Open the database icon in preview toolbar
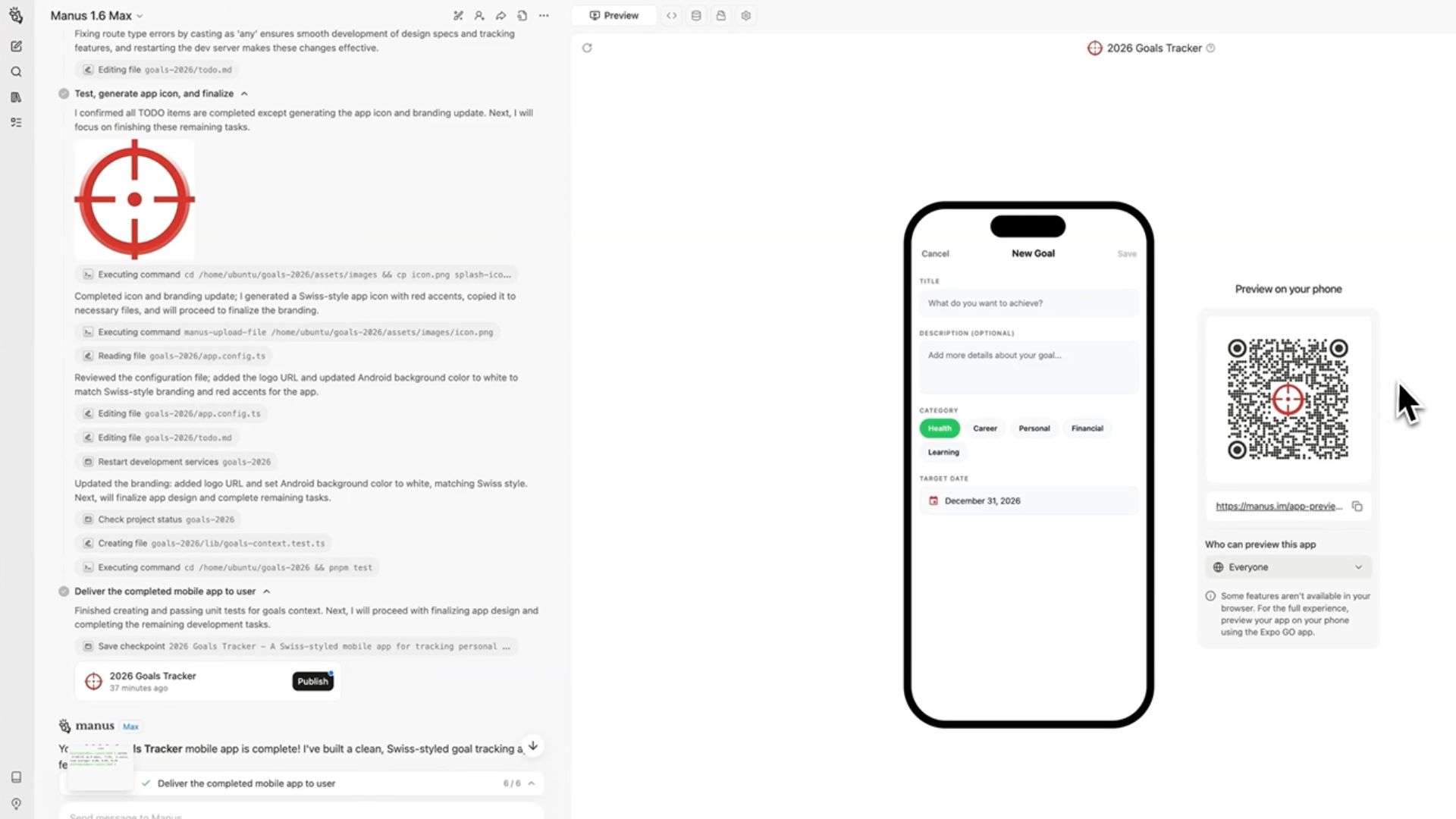1456x819 pixels. 696,15
